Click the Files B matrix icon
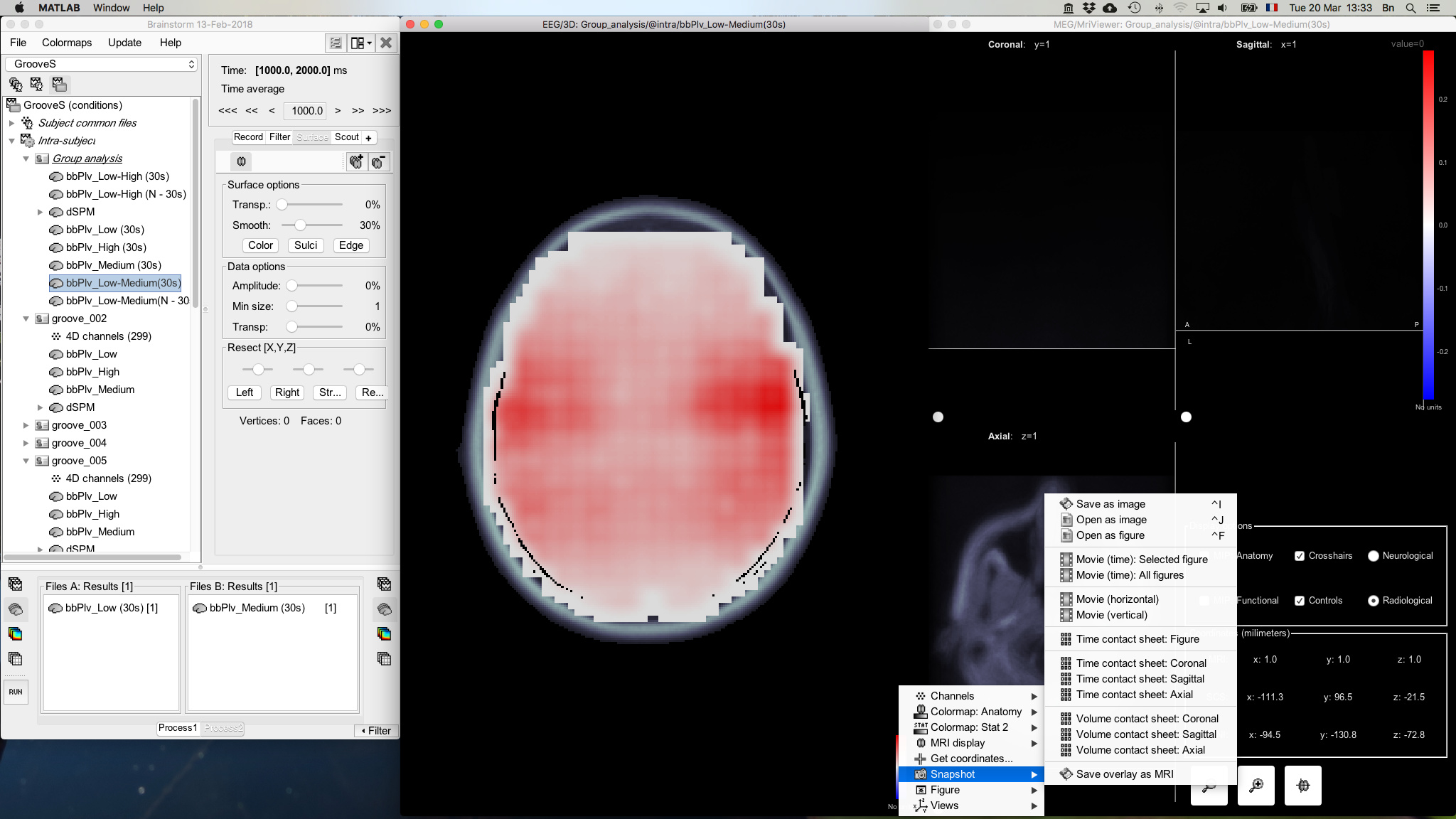1456x819 pixels. click(385, 658)
